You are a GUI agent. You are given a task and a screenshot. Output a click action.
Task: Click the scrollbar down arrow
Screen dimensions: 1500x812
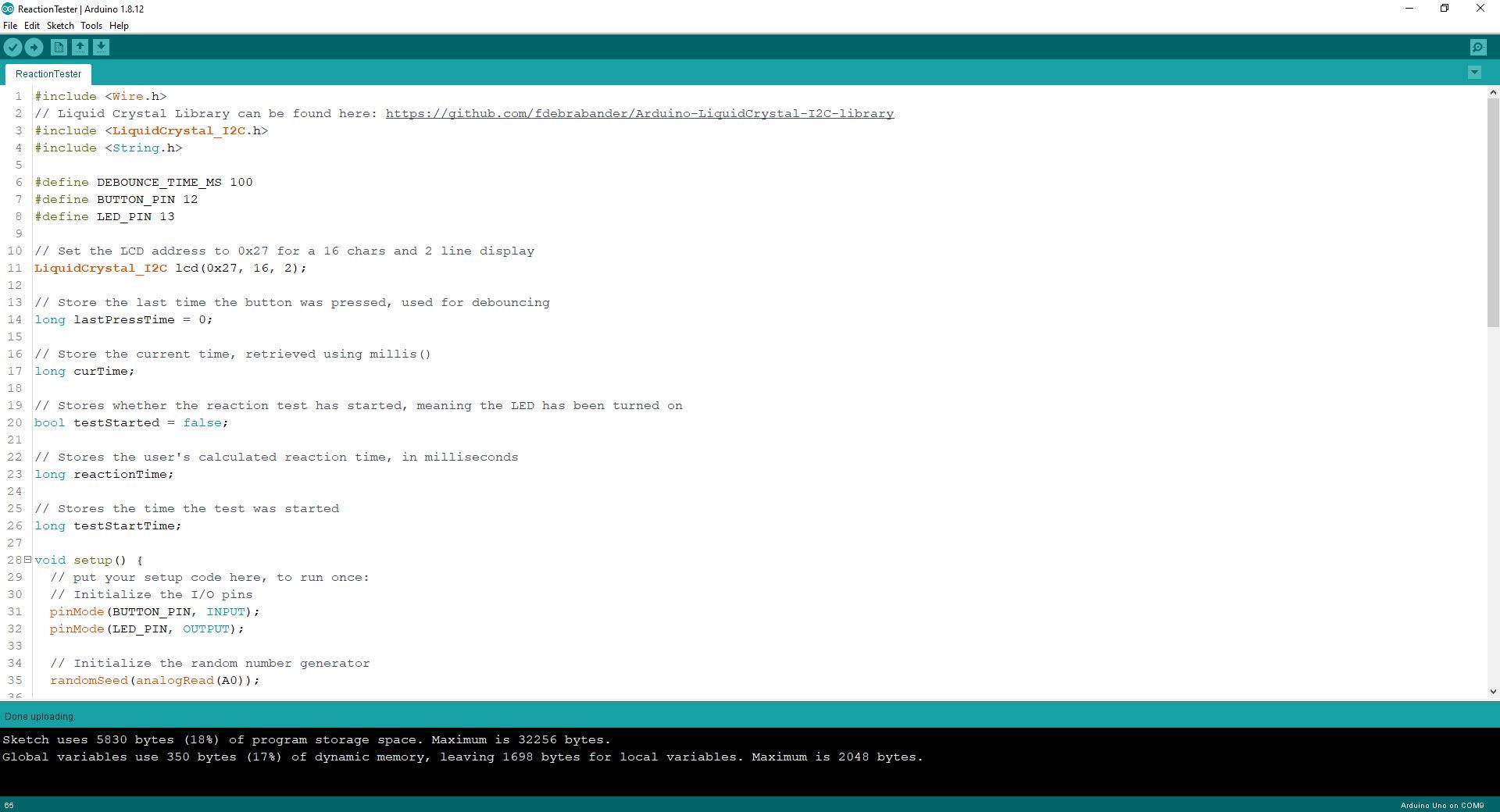click(1493, 690)
